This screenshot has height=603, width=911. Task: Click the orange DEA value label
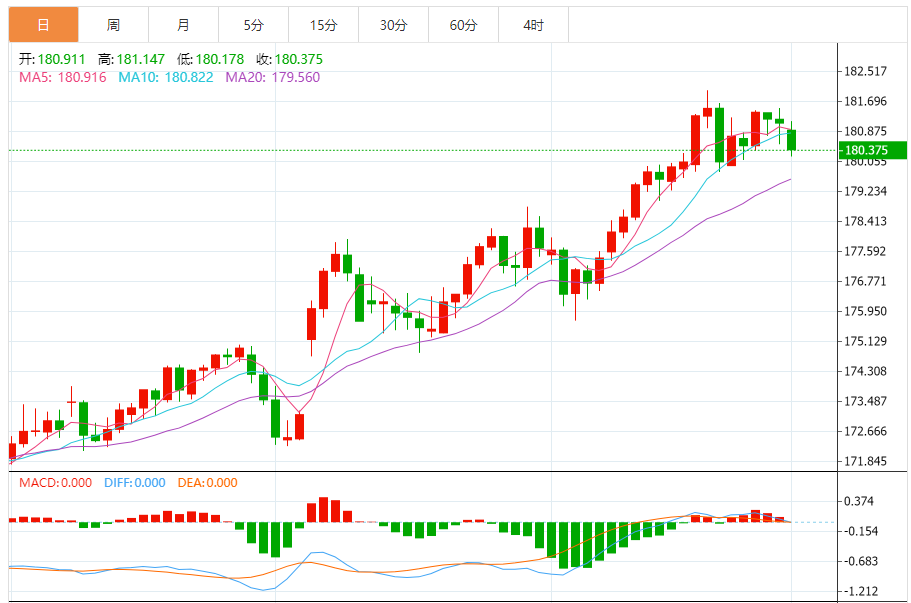(x=207, y=483)
